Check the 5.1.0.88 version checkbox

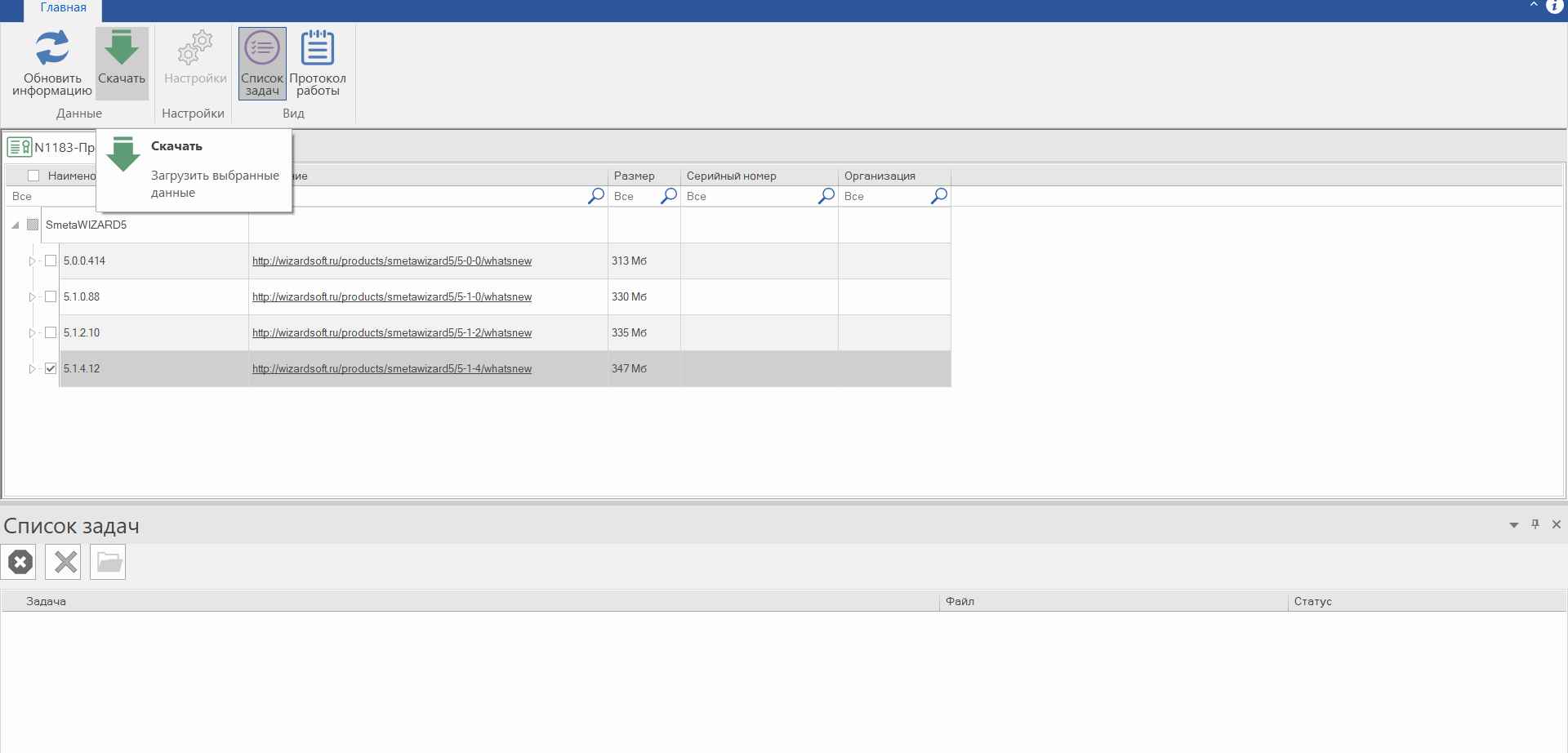51,296
